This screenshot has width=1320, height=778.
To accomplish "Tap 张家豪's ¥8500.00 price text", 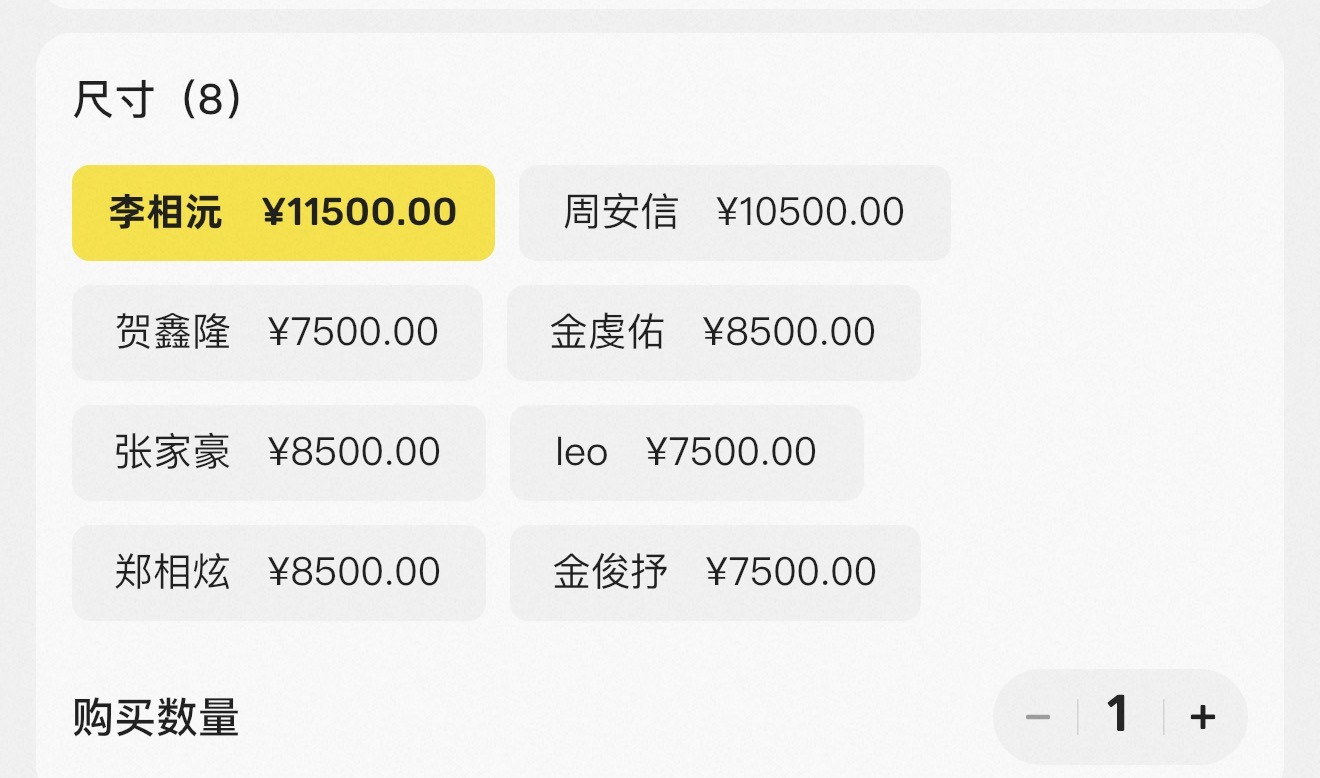I will click(x=354, y=453).
